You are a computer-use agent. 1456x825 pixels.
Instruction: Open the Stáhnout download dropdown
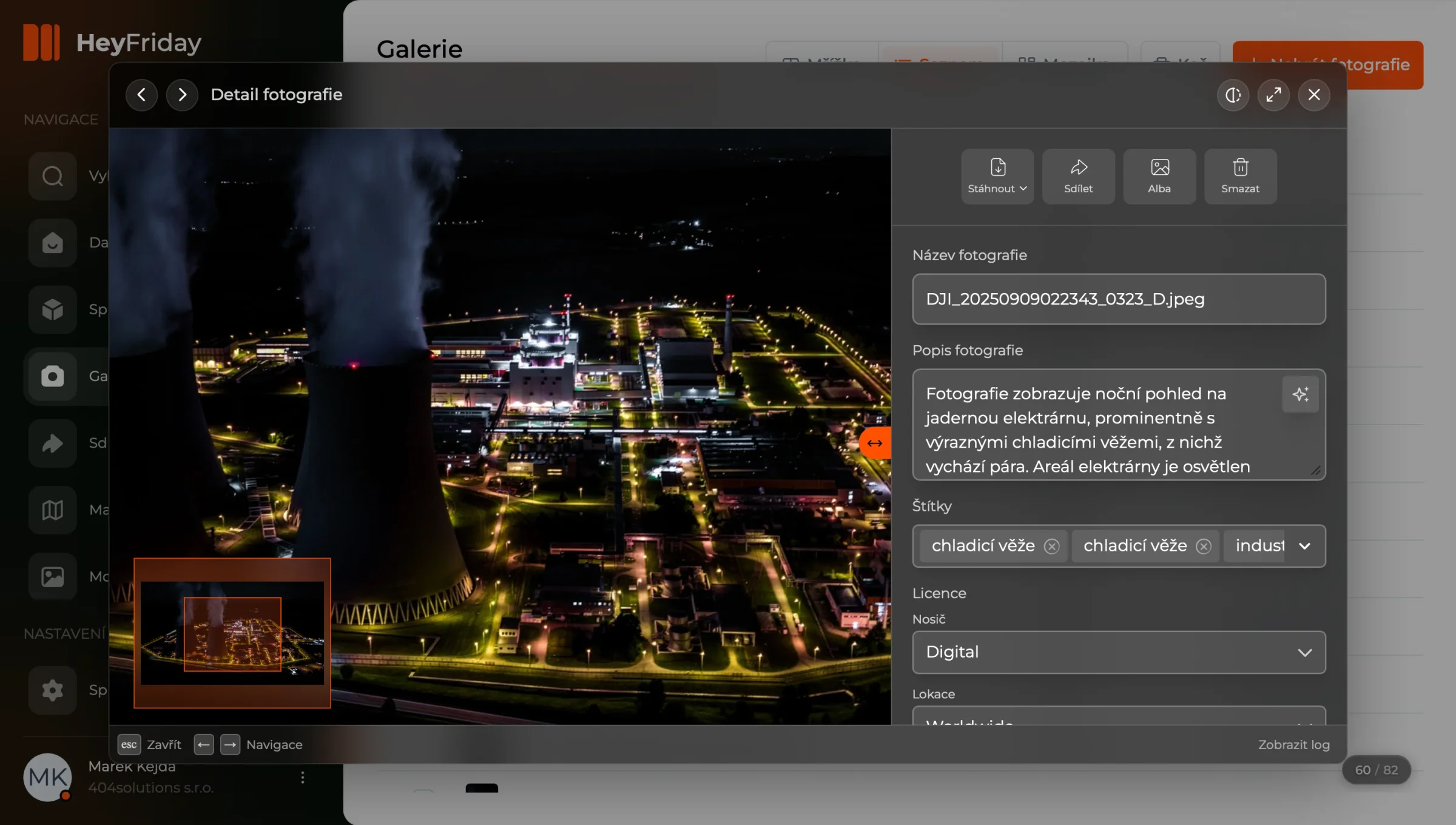click(997, 177)
